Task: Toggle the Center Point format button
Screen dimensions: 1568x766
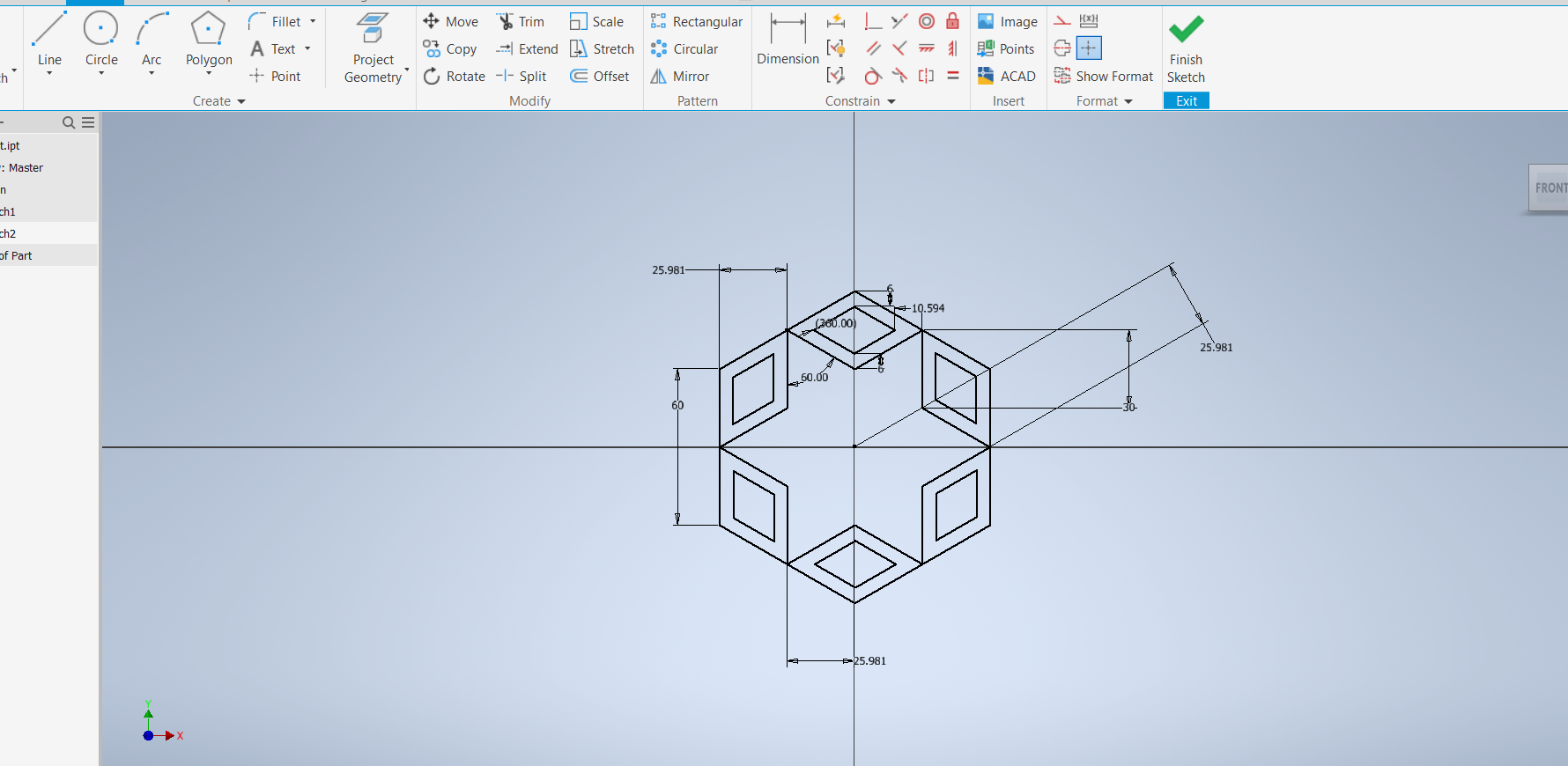Action: [x=1089, y=48]
